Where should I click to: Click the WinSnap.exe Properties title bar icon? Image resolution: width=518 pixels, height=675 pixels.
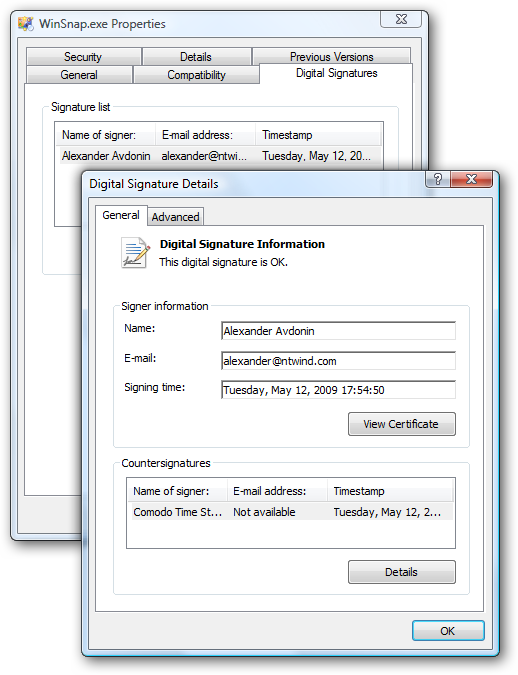pyautogui.click(x=26, y=23)
